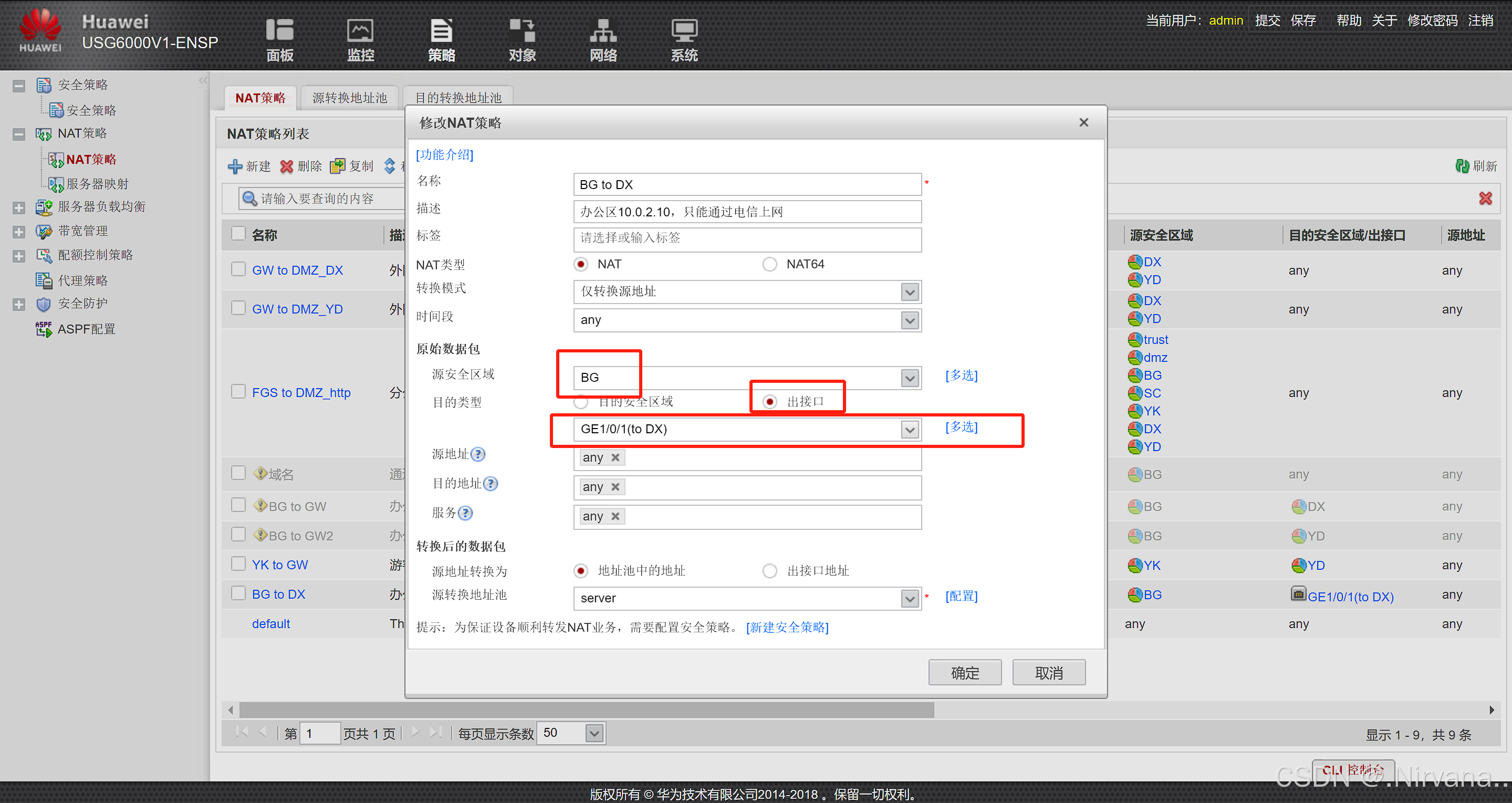This screenshot has height=803, width=1512.
Task: Click the 服务 help question icon
Action: [x=465, y=513]
